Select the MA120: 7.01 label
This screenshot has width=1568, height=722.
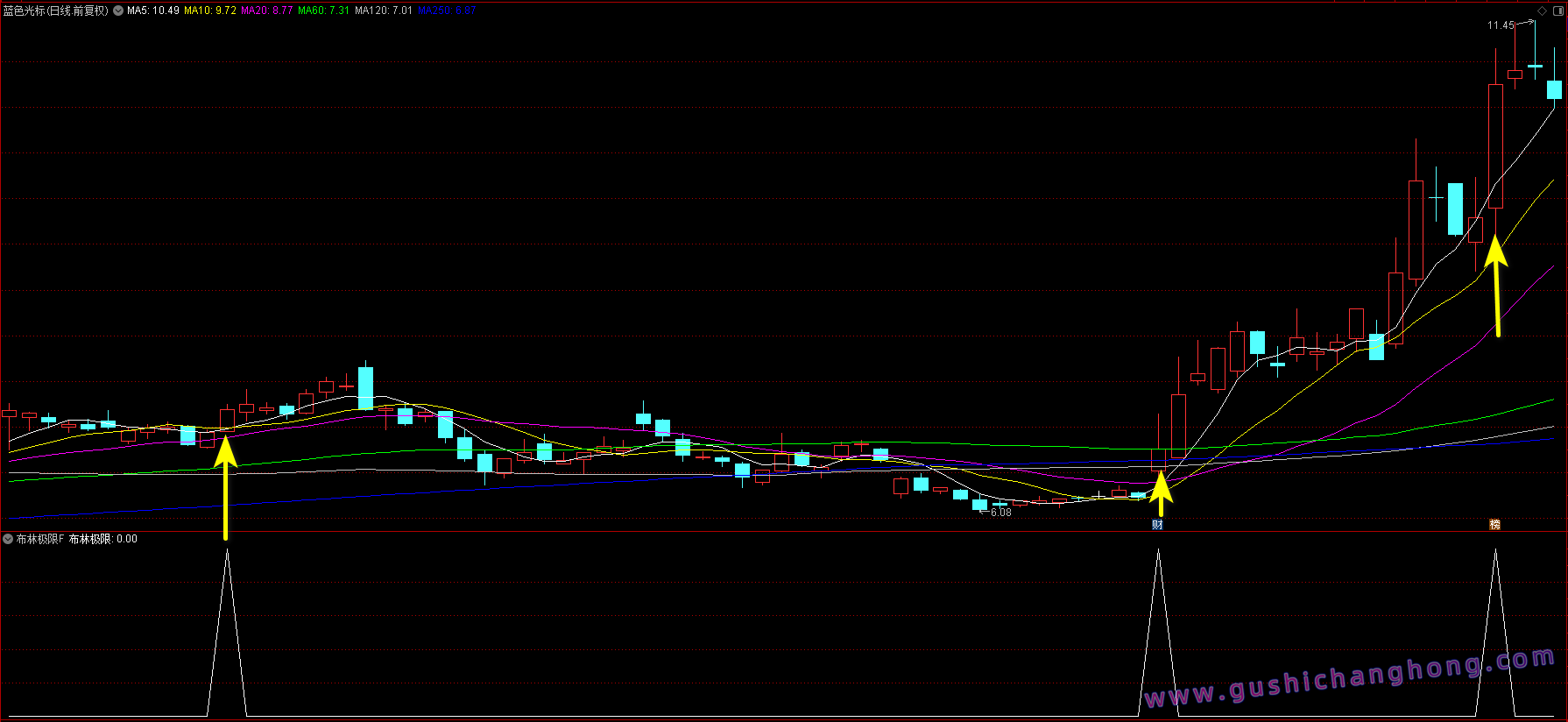pos(384,11)
